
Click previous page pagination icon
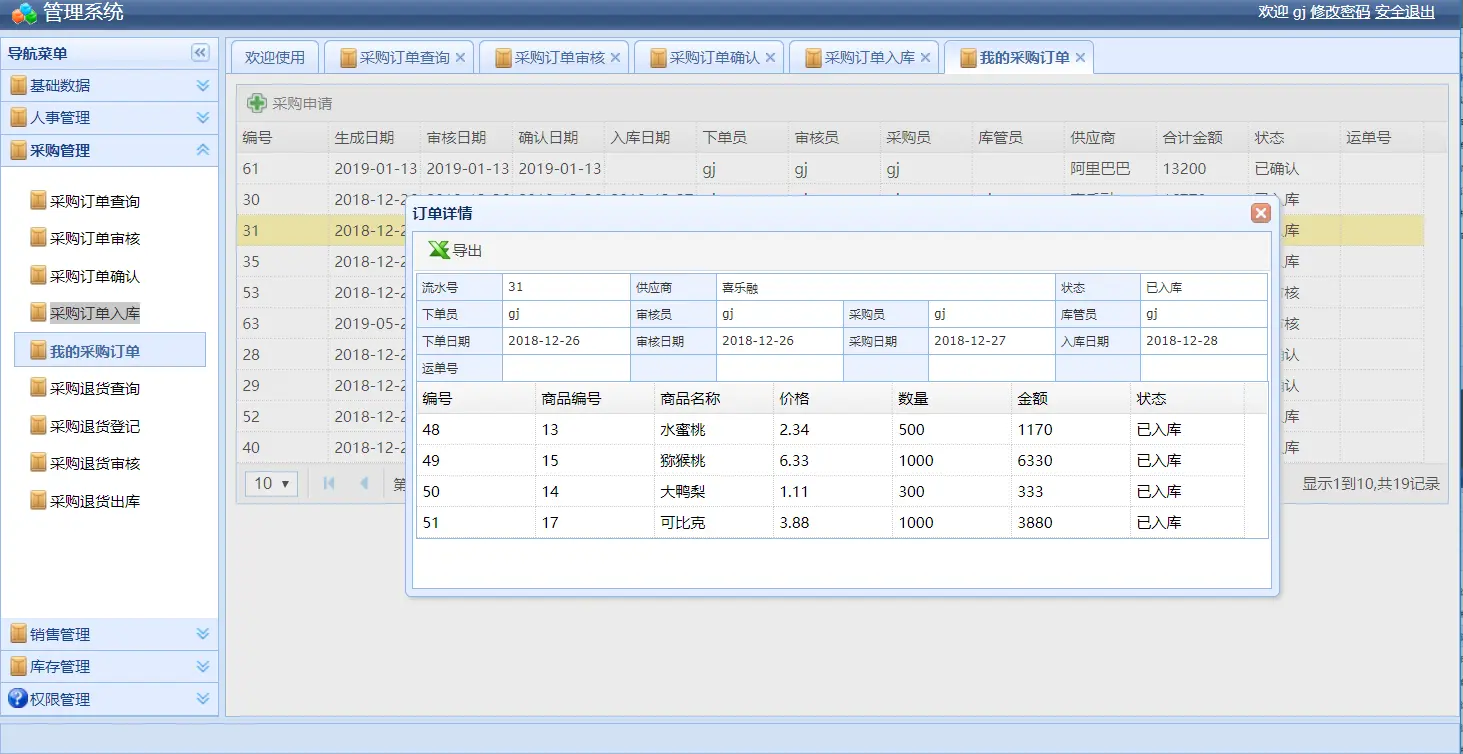(x=364, y=483)
